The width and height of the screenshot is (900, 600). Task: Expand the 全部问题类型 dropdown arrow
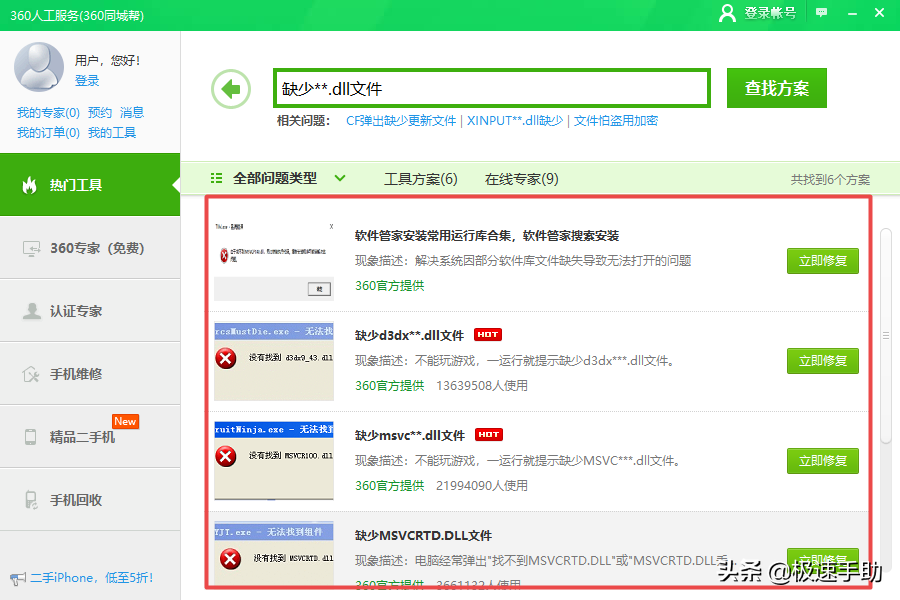click(x=340, y=179)
